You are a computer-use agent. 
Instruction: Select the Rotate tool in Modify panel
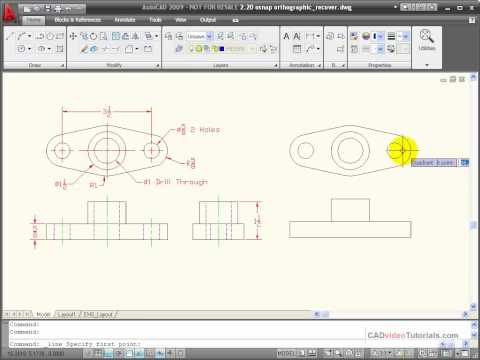[94, 36]
